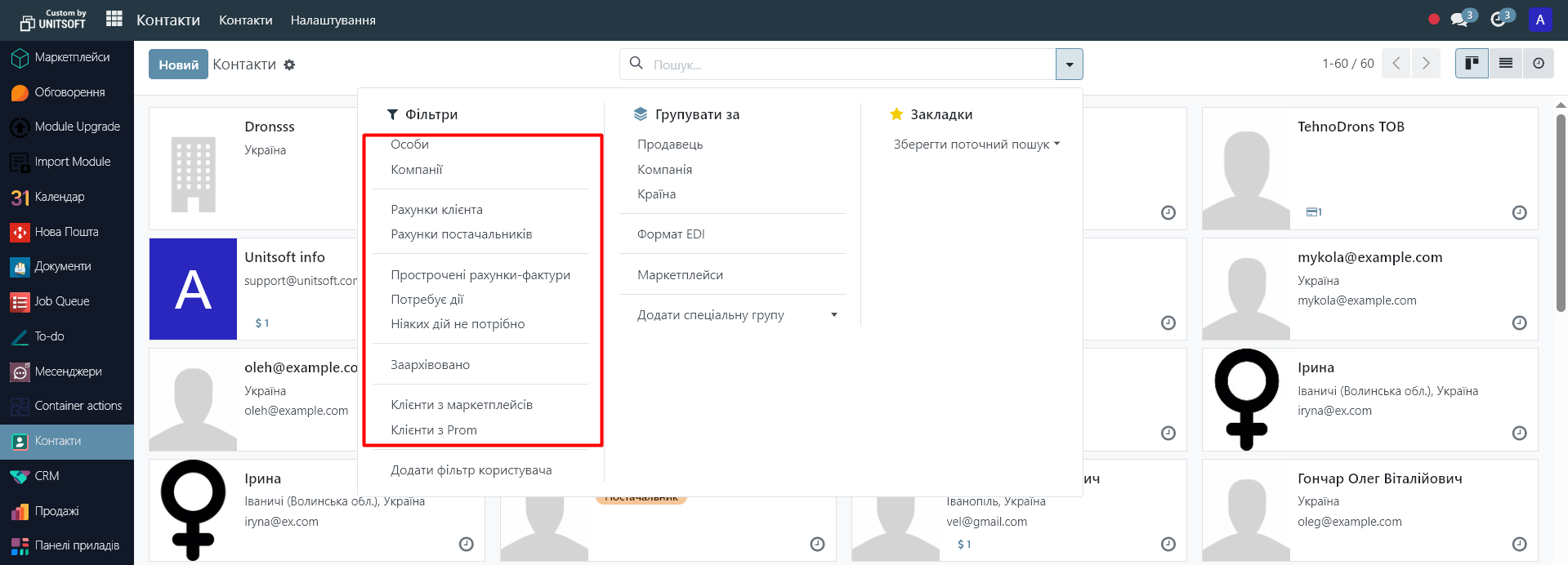Open the apps grid menu icon

tap(114, 19)
